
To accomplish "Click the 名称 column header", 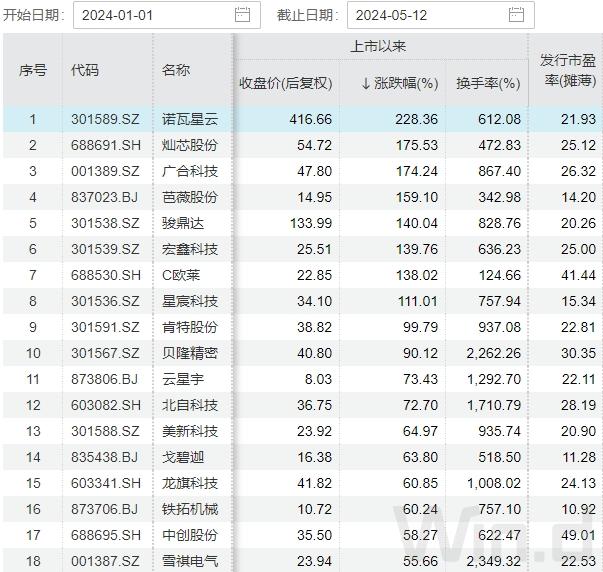I will click(x=176, y=70).
